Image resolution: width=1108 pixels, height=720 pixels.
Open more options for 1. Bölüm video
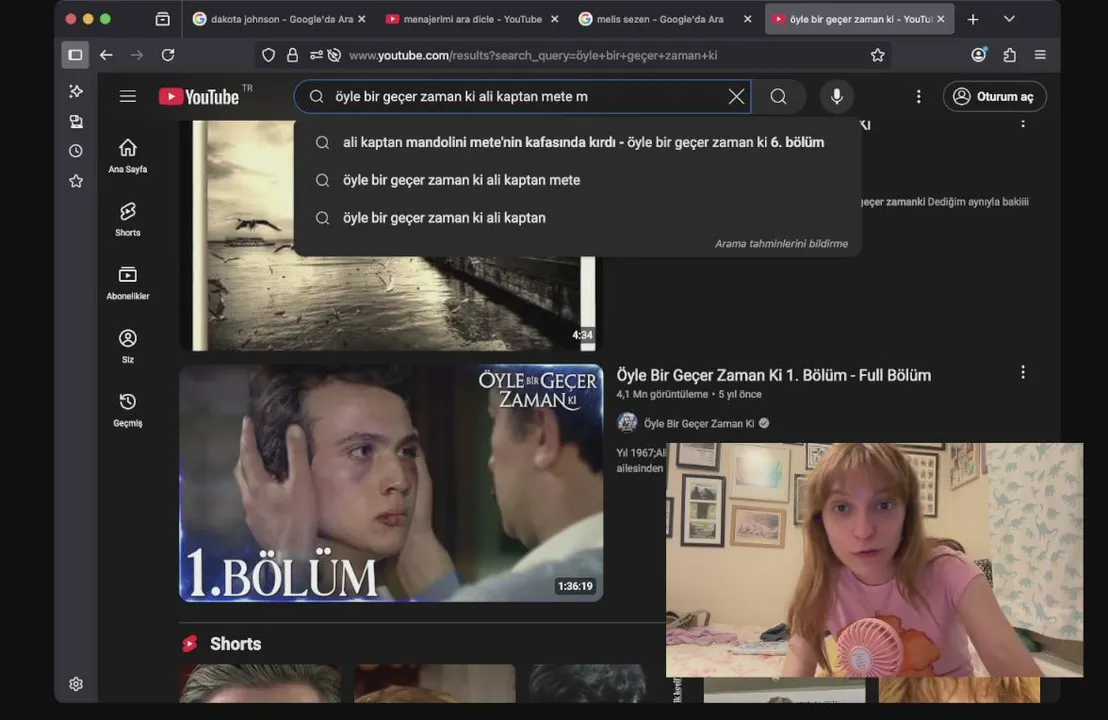(1022, 372)
